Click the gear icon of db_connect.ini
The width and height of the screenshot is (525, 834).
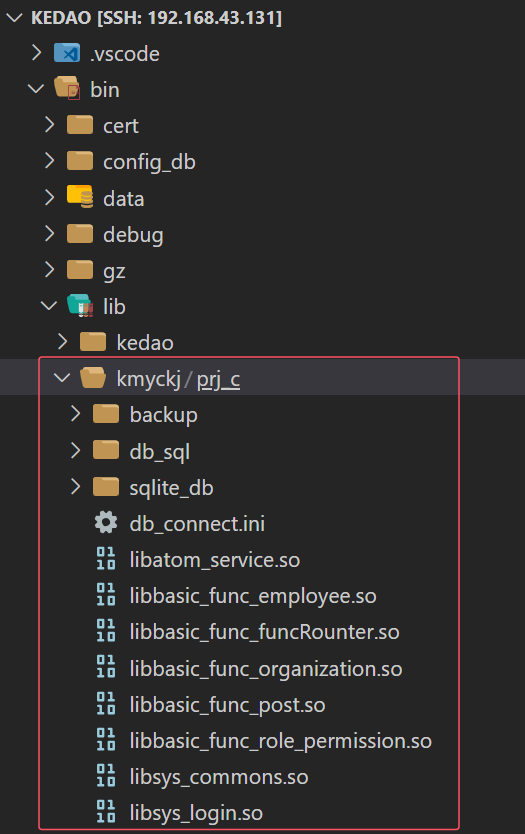click(106, 523)
